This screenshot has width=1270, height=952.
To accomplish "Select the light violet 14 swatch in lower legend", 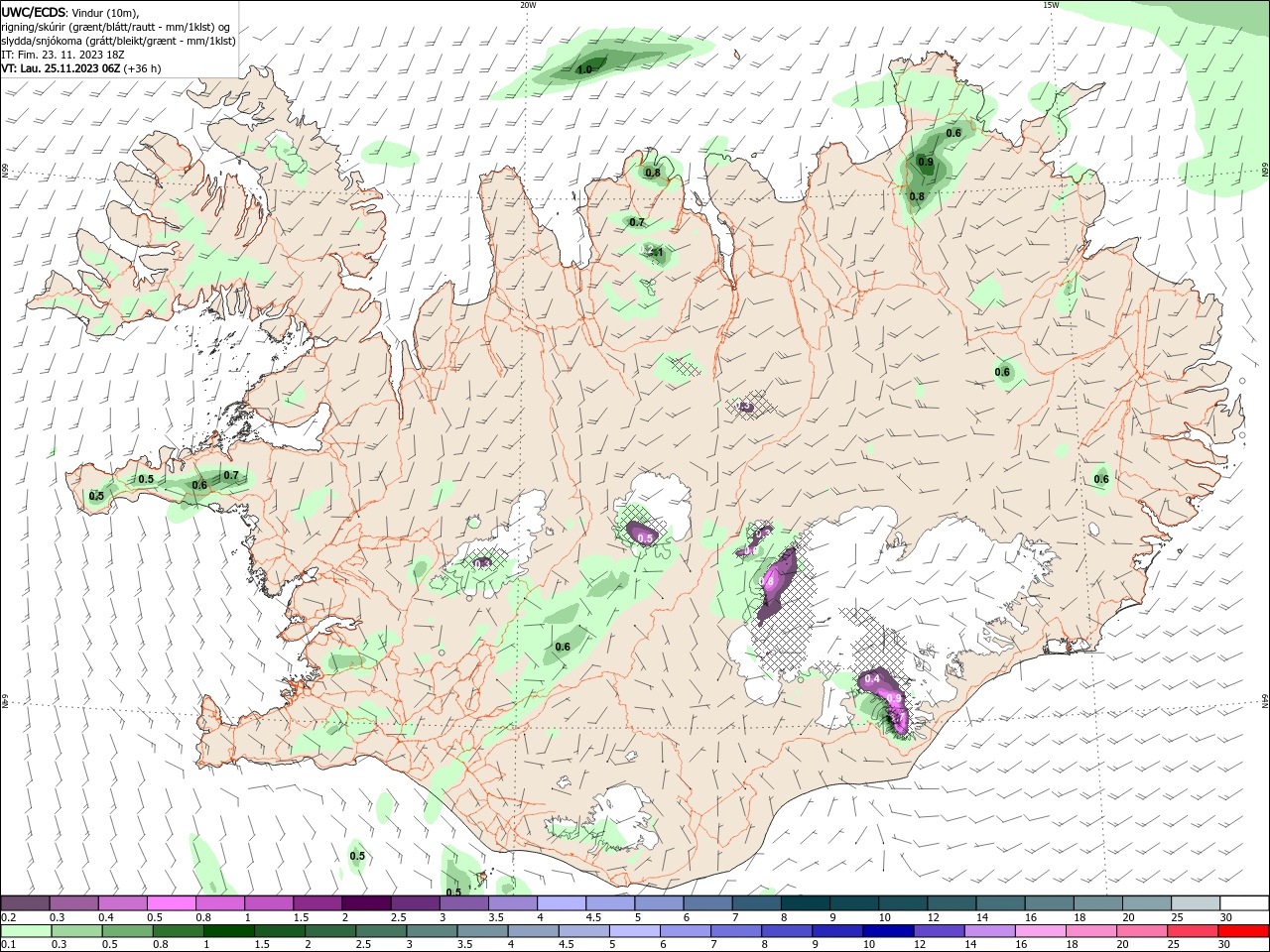I will [988, 931].
